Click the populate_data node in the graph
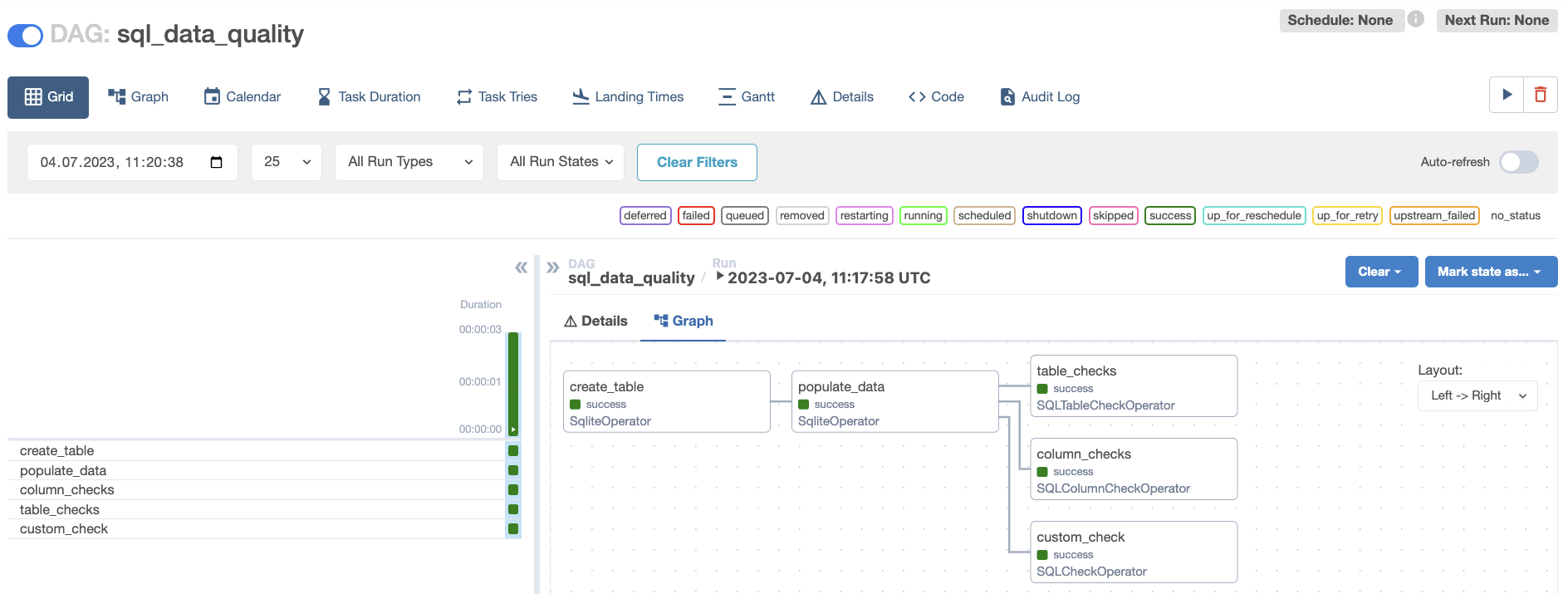Viewport: 1568px width, 594px height. point(894,402)
